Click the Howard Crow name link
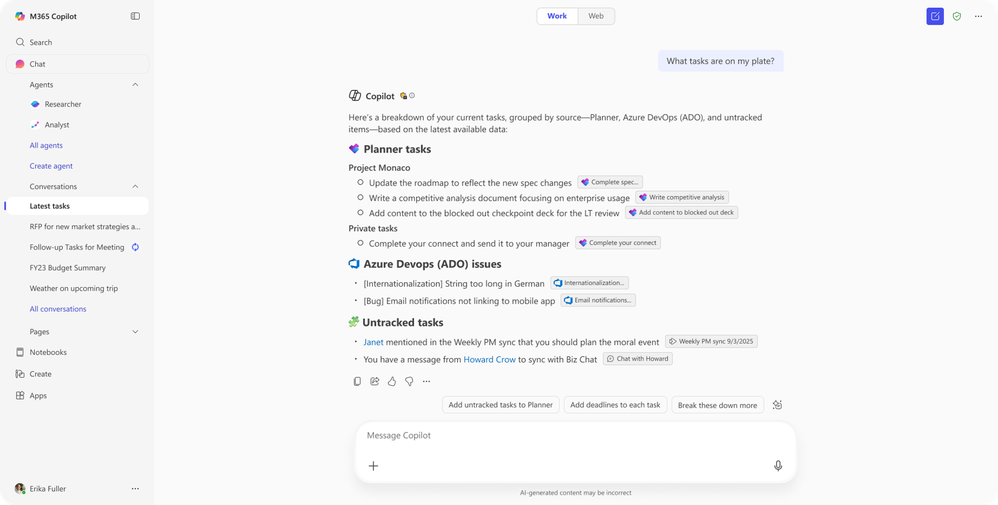 pos(489,359)
